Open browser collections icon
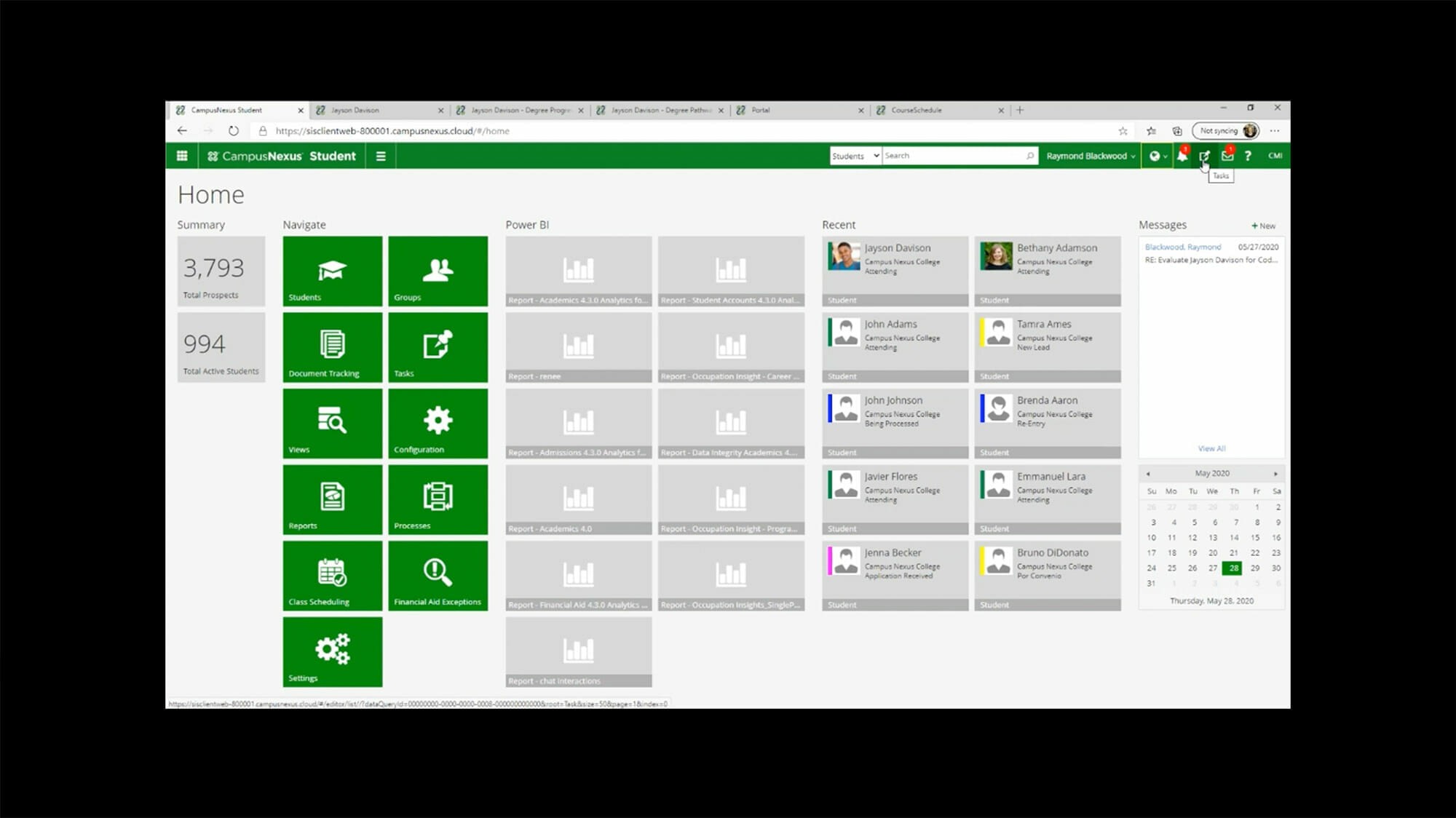The image size is (1456, 818). point(1177,131)
